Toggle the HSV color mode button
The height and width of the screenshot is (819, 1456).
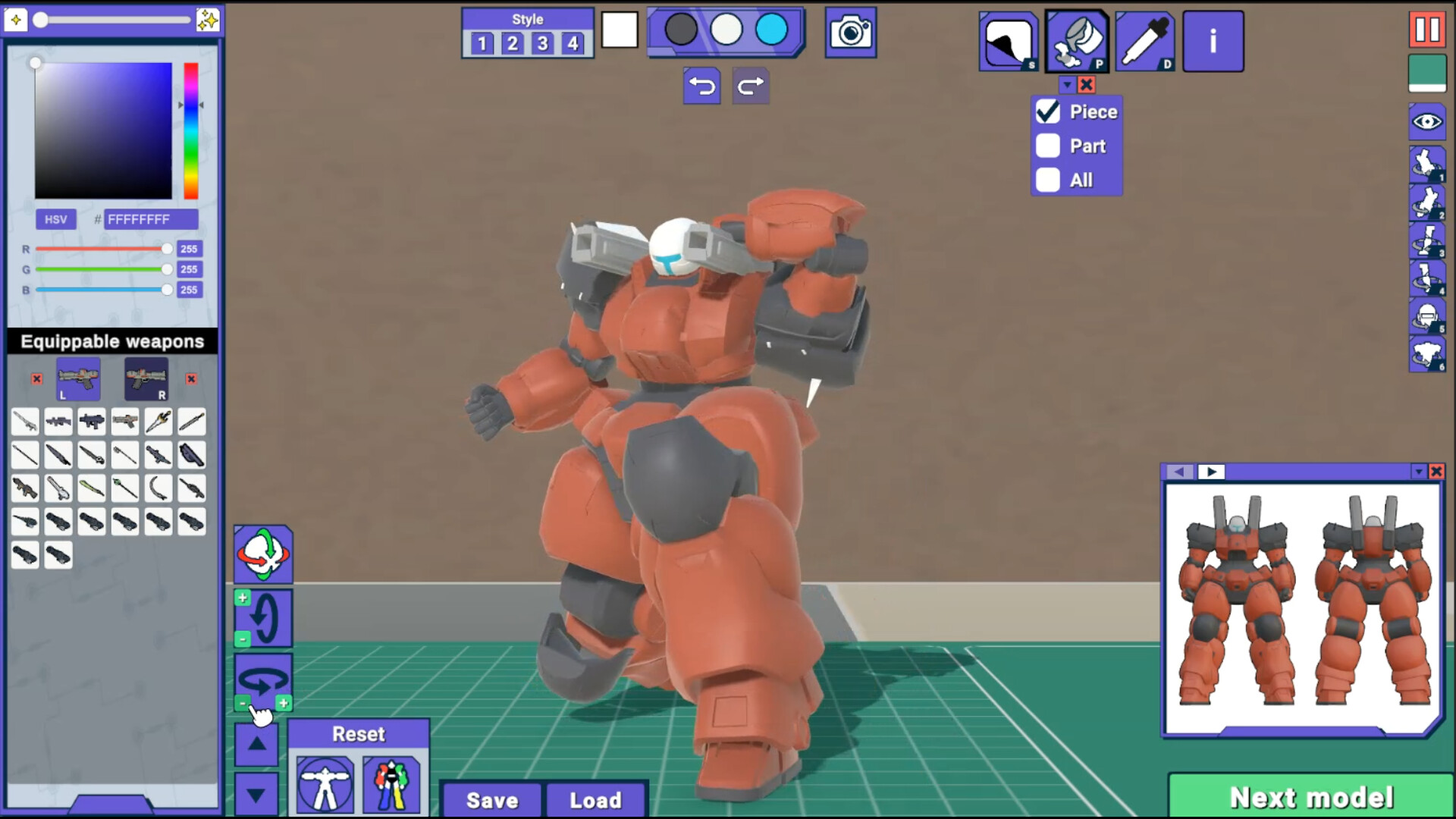click(55, 219)
